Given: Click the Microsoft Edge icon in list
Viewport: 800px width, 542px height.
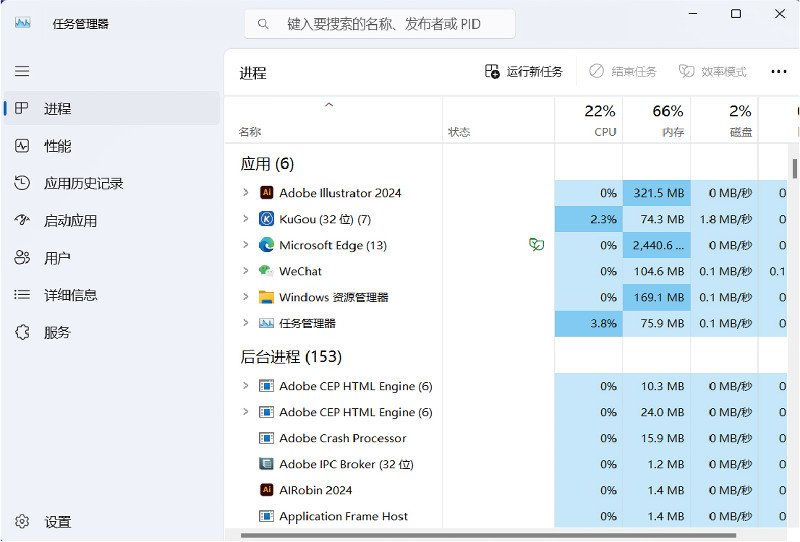Looking at the screenshot, I should point(266,245).
